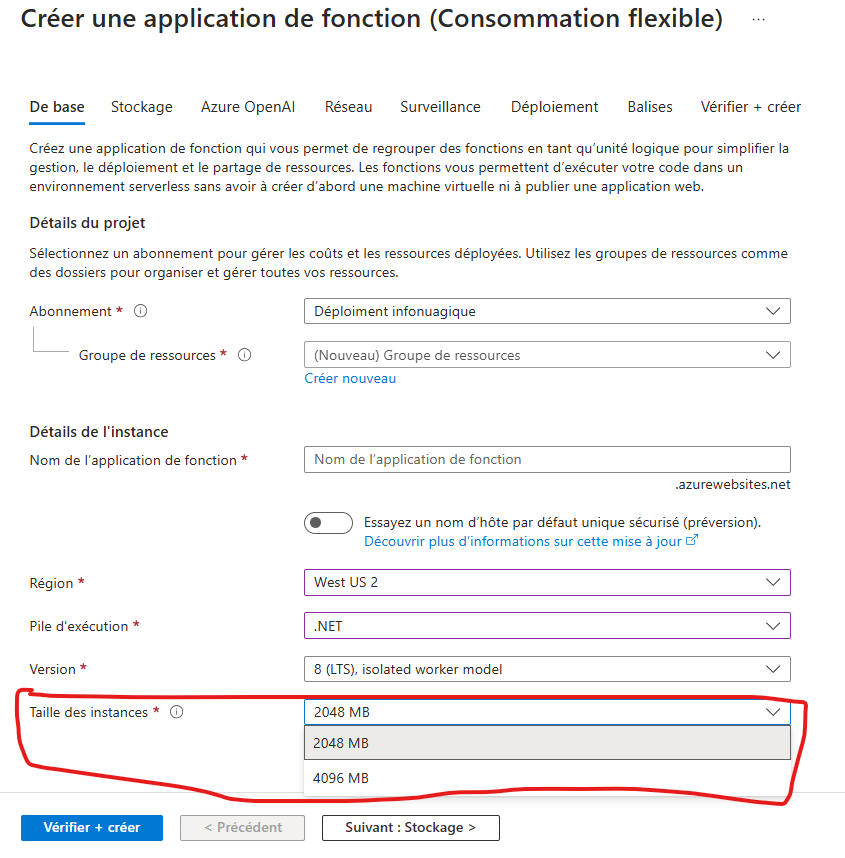Click the Nom de l'application de fonction field
Image resolution: width=845 pixels, height=858 pixels.
click(547, 459)
